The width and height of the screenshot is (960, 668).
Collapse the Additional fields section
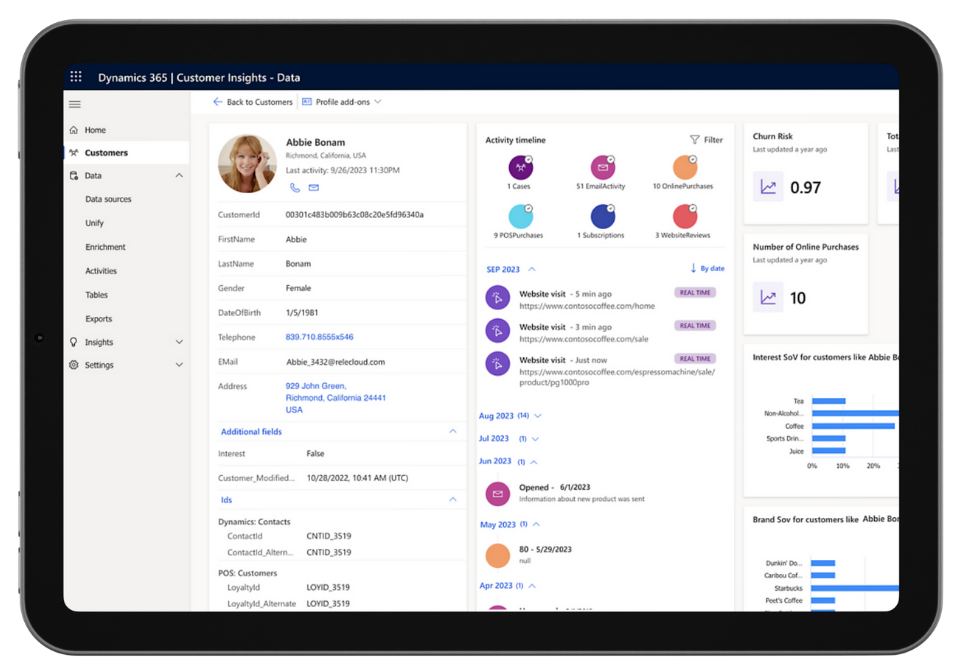click(452, 432)
